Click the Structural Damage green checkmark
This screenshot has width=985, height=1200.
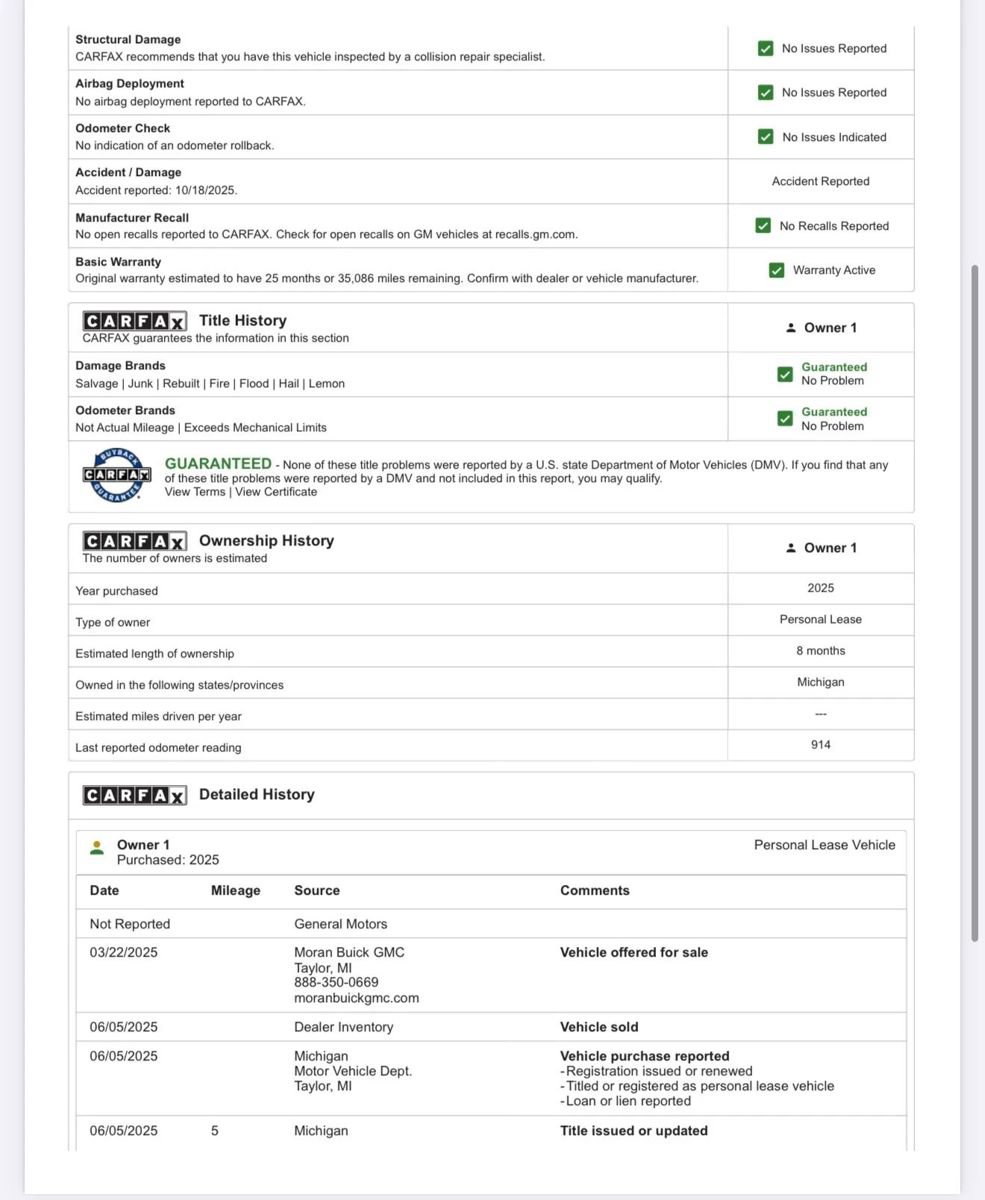tap(765, 48)
